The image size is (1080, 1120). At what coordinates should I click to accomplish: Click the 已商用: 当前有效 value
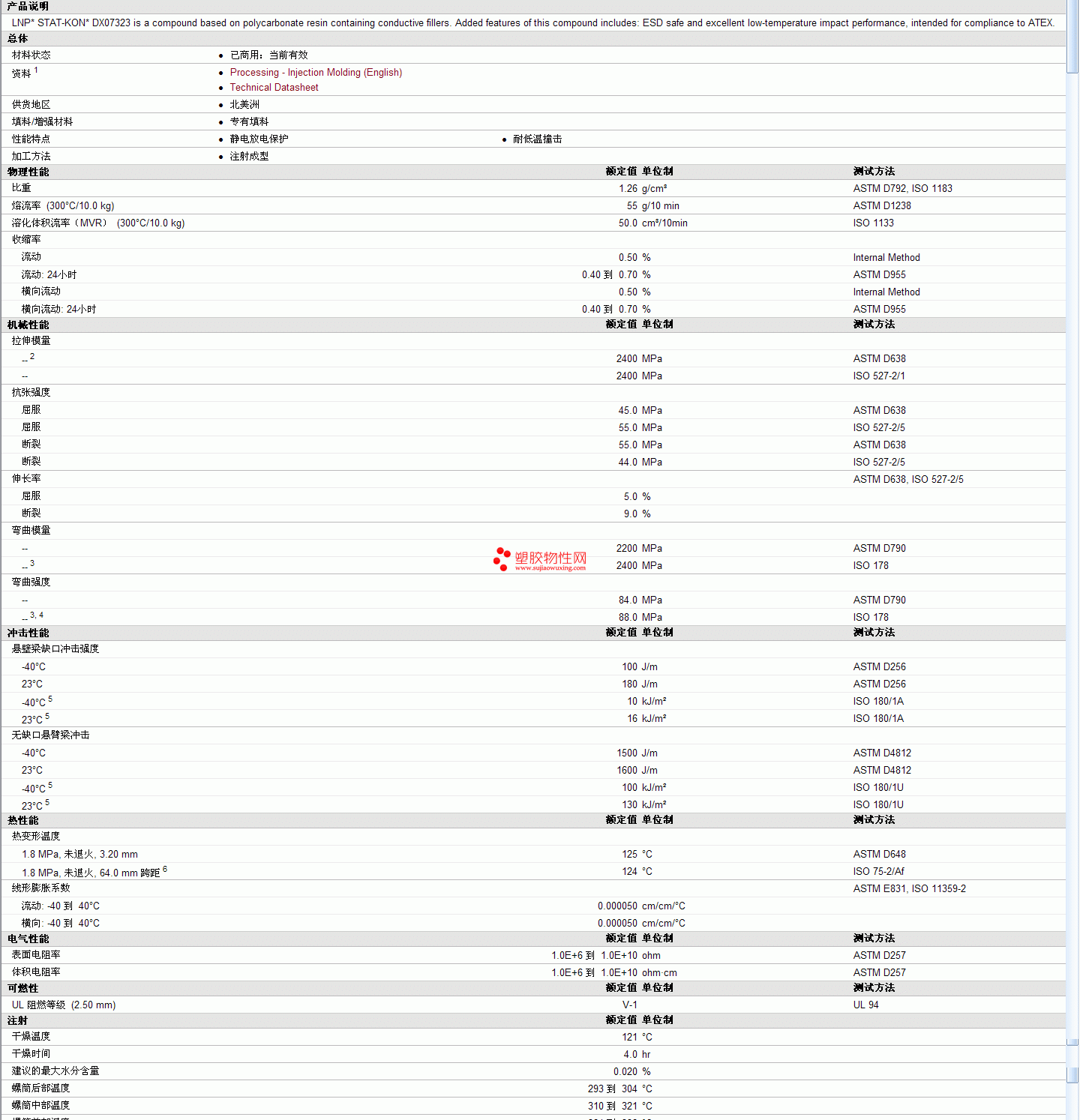point(268,55)
